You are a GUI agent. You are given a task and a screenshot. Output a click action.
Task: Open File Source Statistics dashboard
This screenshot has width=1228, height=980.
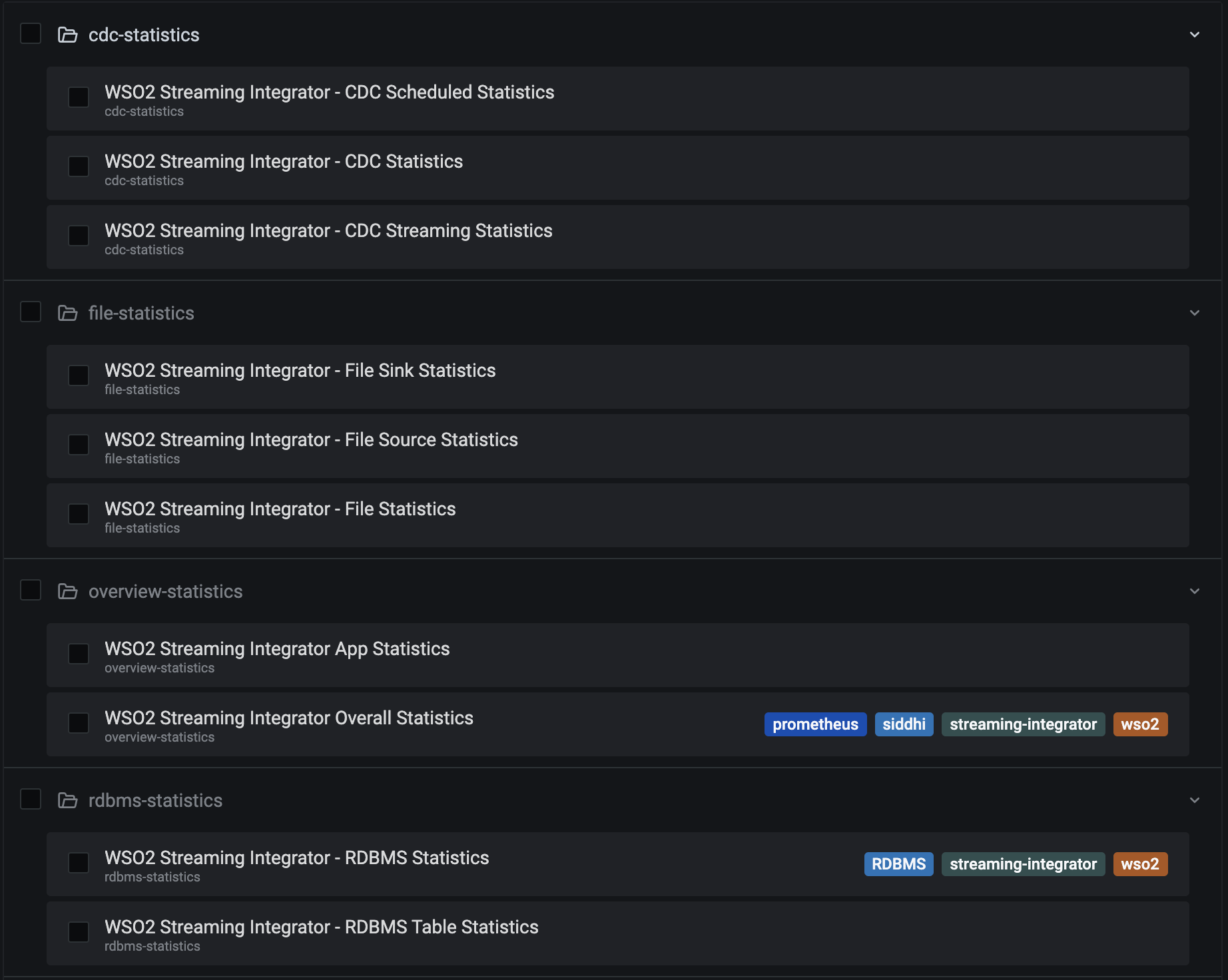pos(311,439)
